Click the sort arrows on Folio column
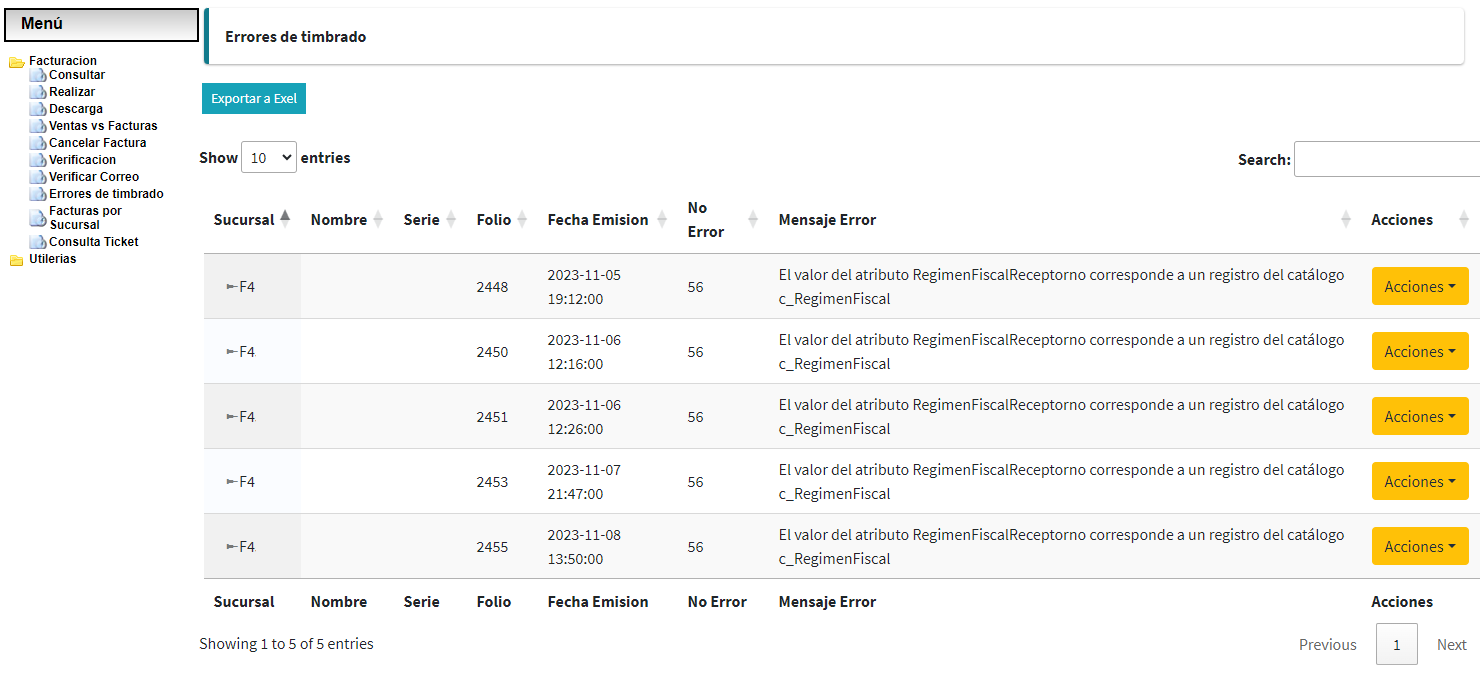Image resolution: width=1480 pixels, height=697 pixels. click(521, 220)
